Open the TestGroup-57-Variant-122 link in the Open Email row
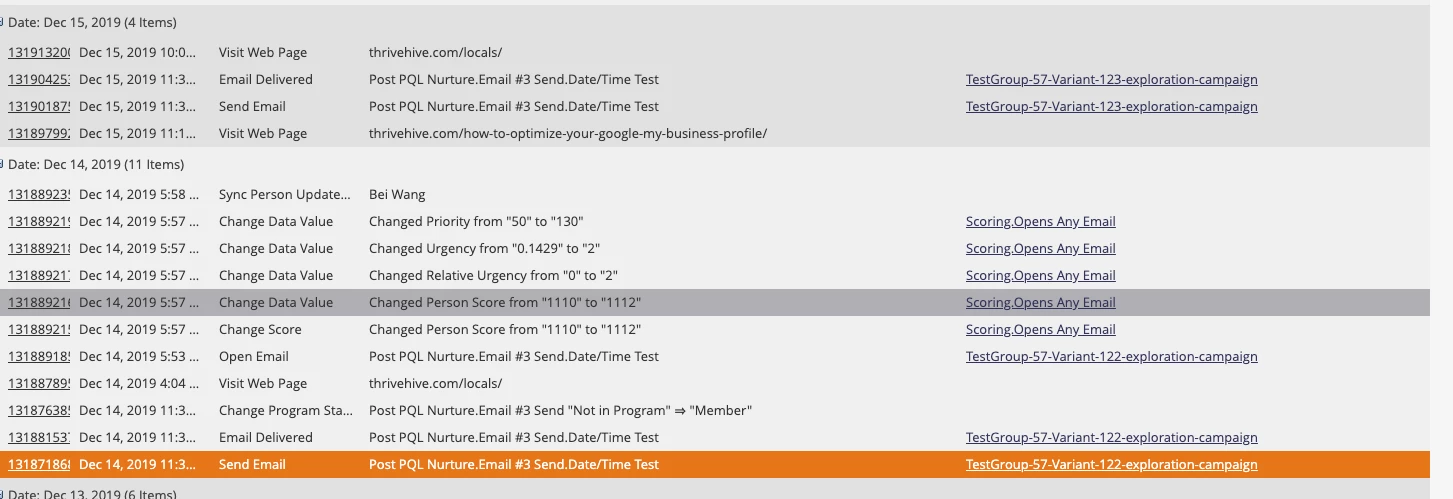 [1111, 357]
